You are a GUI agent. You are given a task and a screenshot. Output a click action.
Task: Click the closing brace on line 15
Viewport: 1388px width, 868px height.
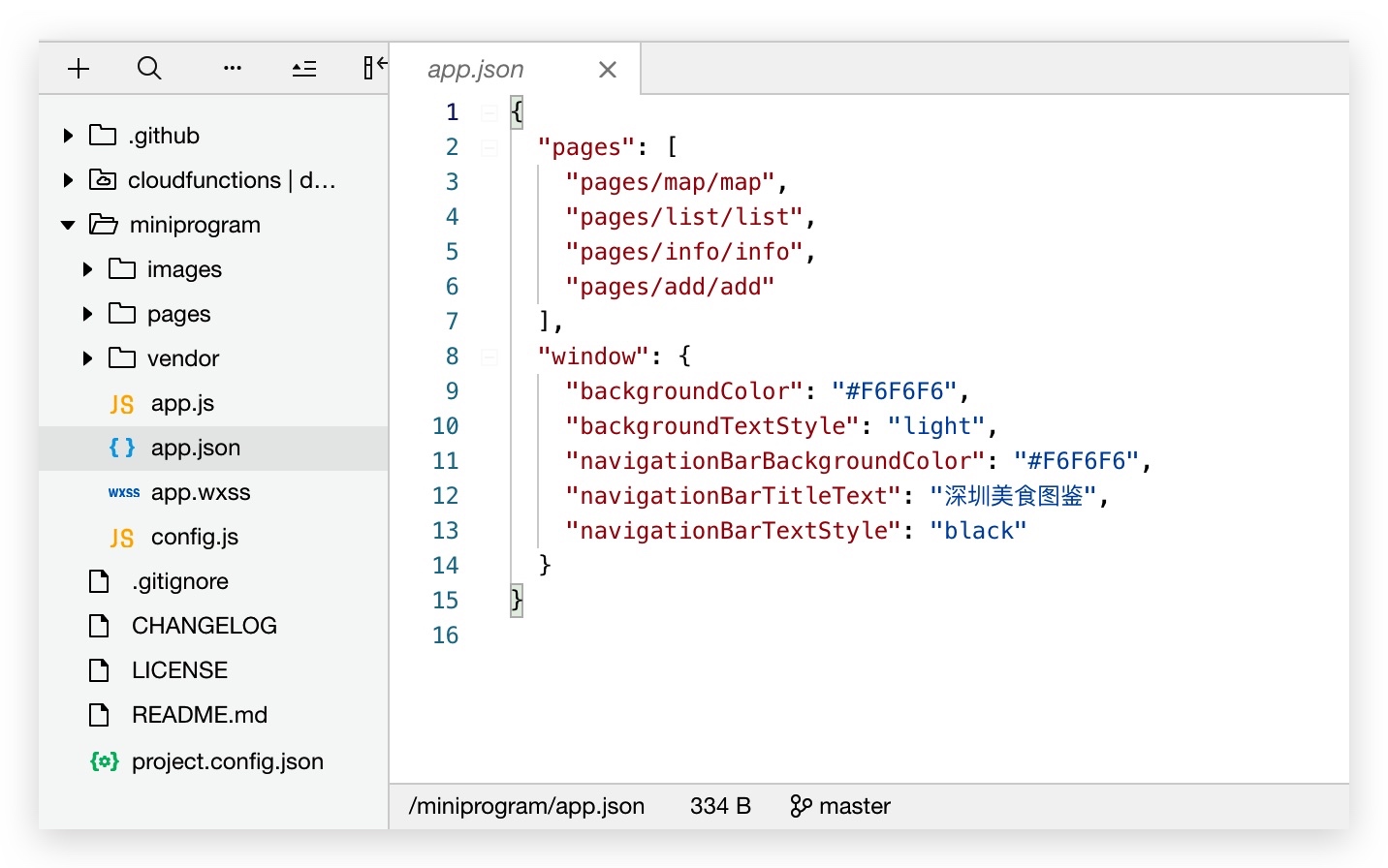pos(517,601)
